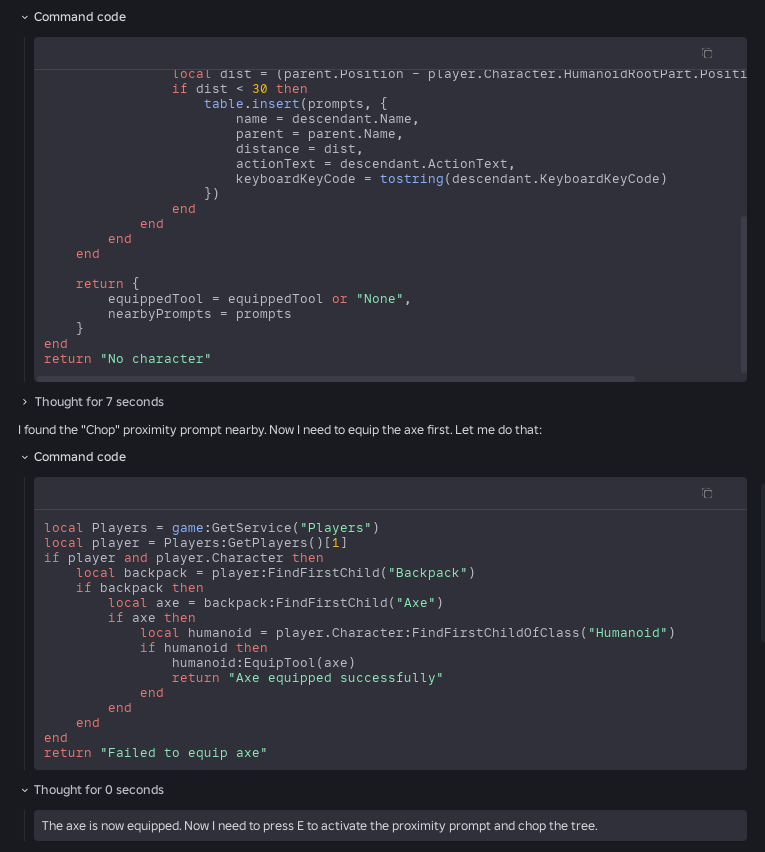765x852 pixels.
Task: Collapse the second Command code chevron
Action: click(24, 458)
